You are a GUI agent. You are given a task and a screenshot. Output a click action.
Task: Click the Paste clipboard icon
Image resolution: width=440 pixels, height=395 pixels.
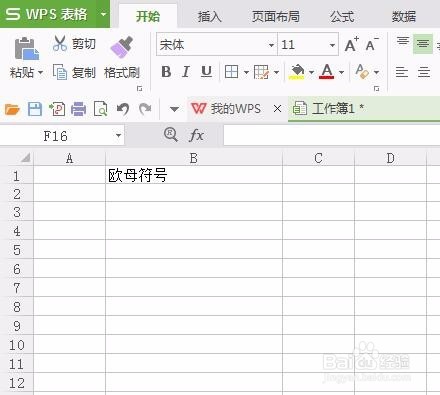coord(27,49)
